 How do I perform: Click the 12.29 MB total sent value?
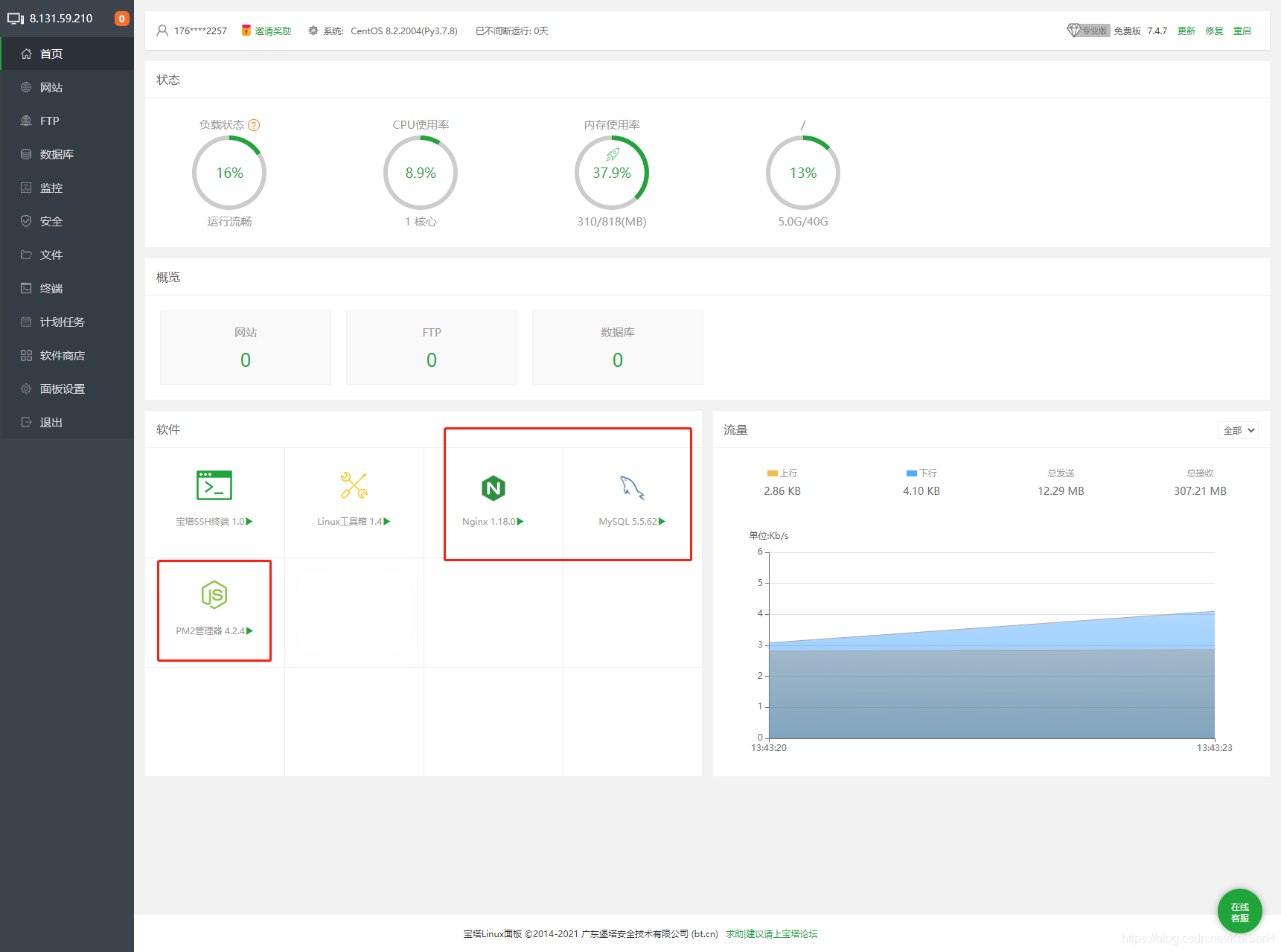click(x=1061, y=491)
